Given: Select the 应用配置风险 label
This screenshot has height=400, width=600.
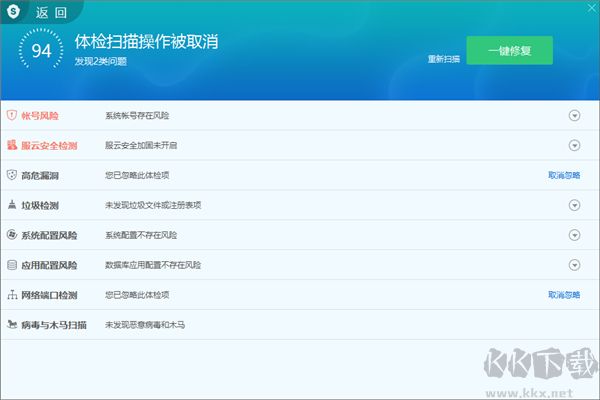Looking at the screenshot, I should pyautogui.click(x=49, y=265).
